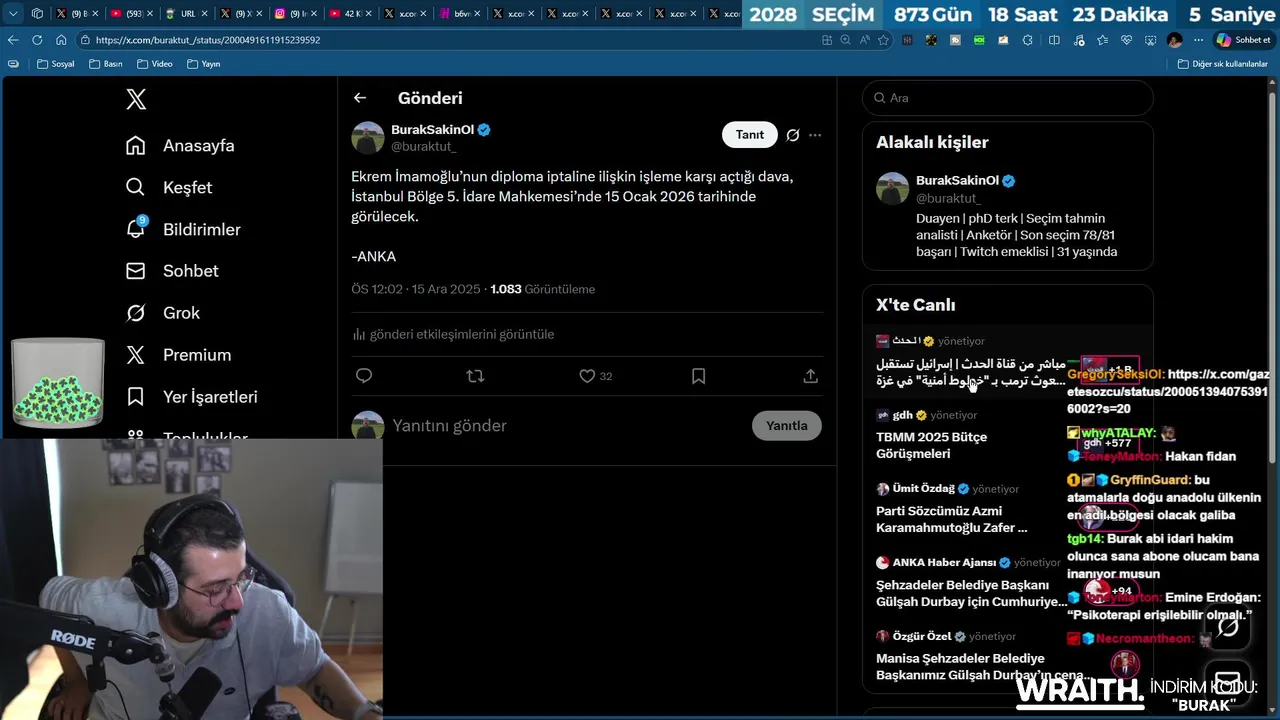1280x720 pixels.
Task: Open the Basın bookmarks folder
Action: pos(106,64)
